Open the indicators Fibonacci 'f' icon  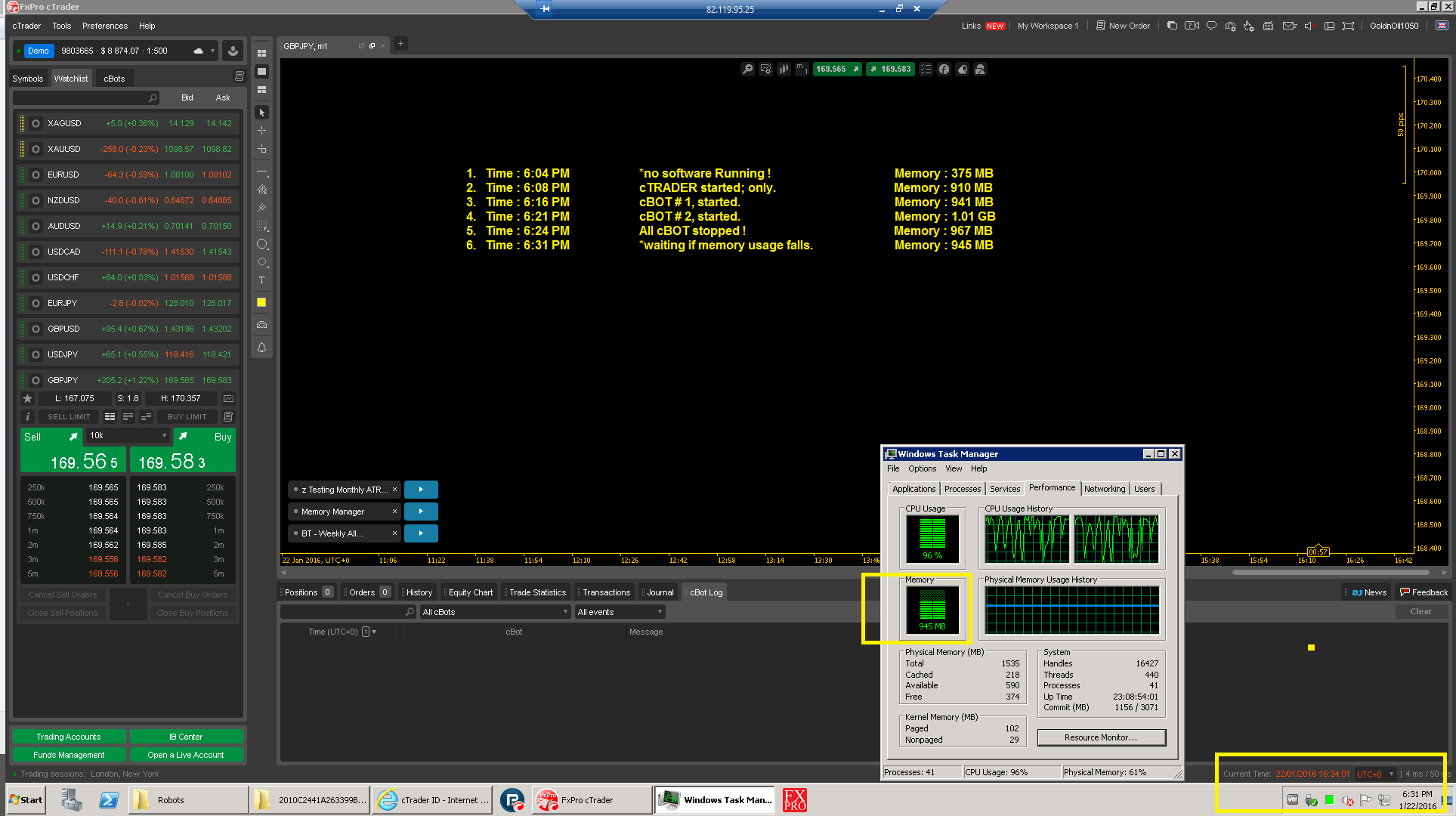[944, 70]
